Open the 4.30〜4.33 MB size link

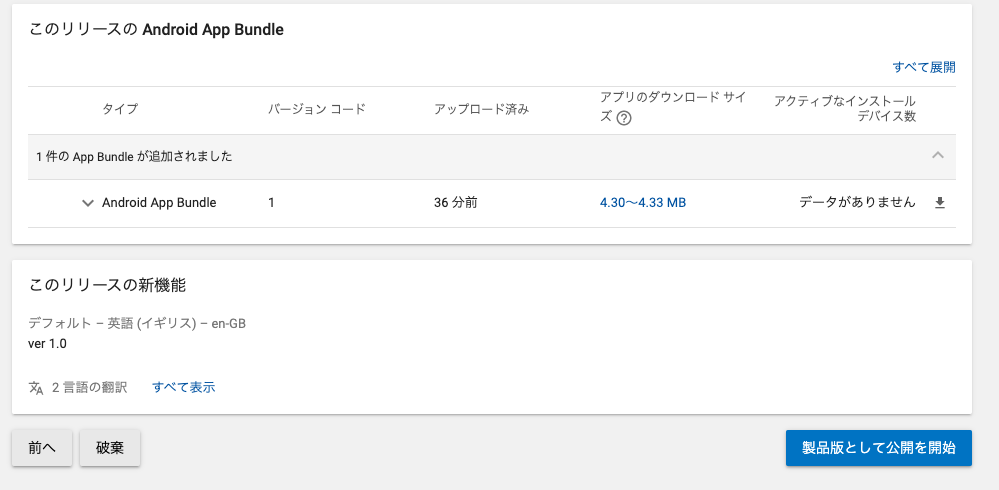pyautogui.click(x=643, y=203)
